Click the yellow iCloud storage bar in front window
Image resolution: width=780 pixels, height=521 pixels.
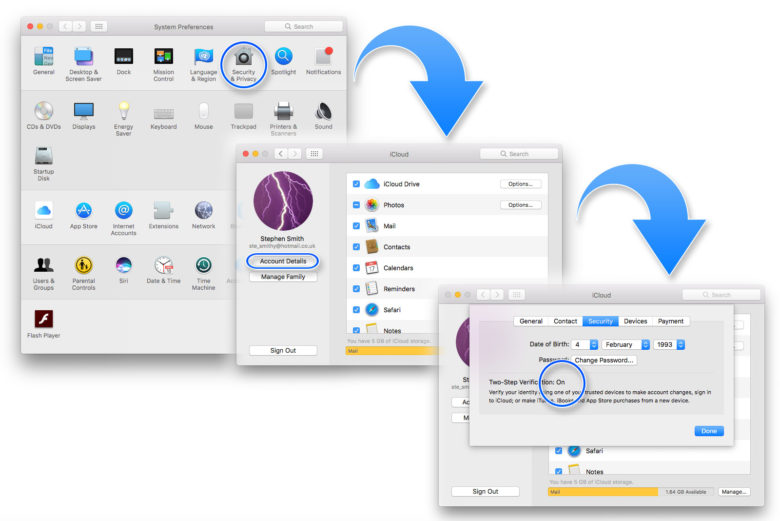(602, 492)
